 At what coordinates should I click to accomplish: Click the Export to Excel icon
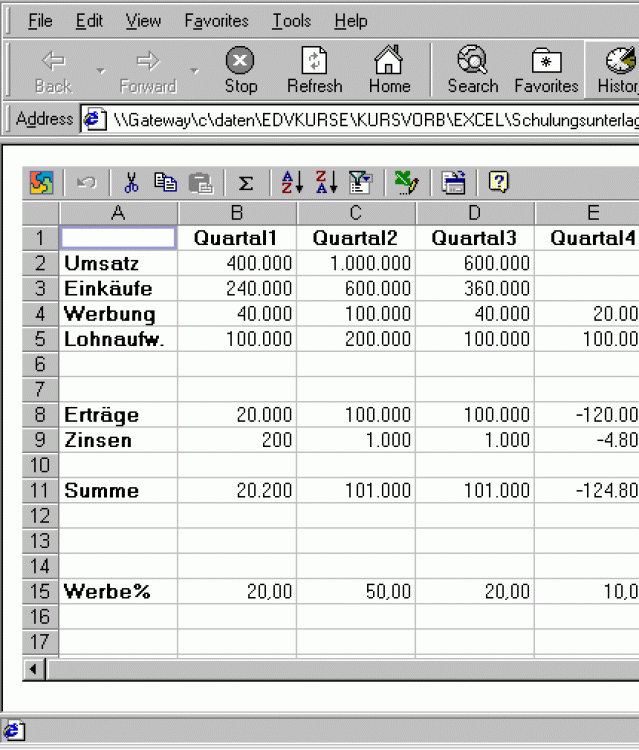405,182
